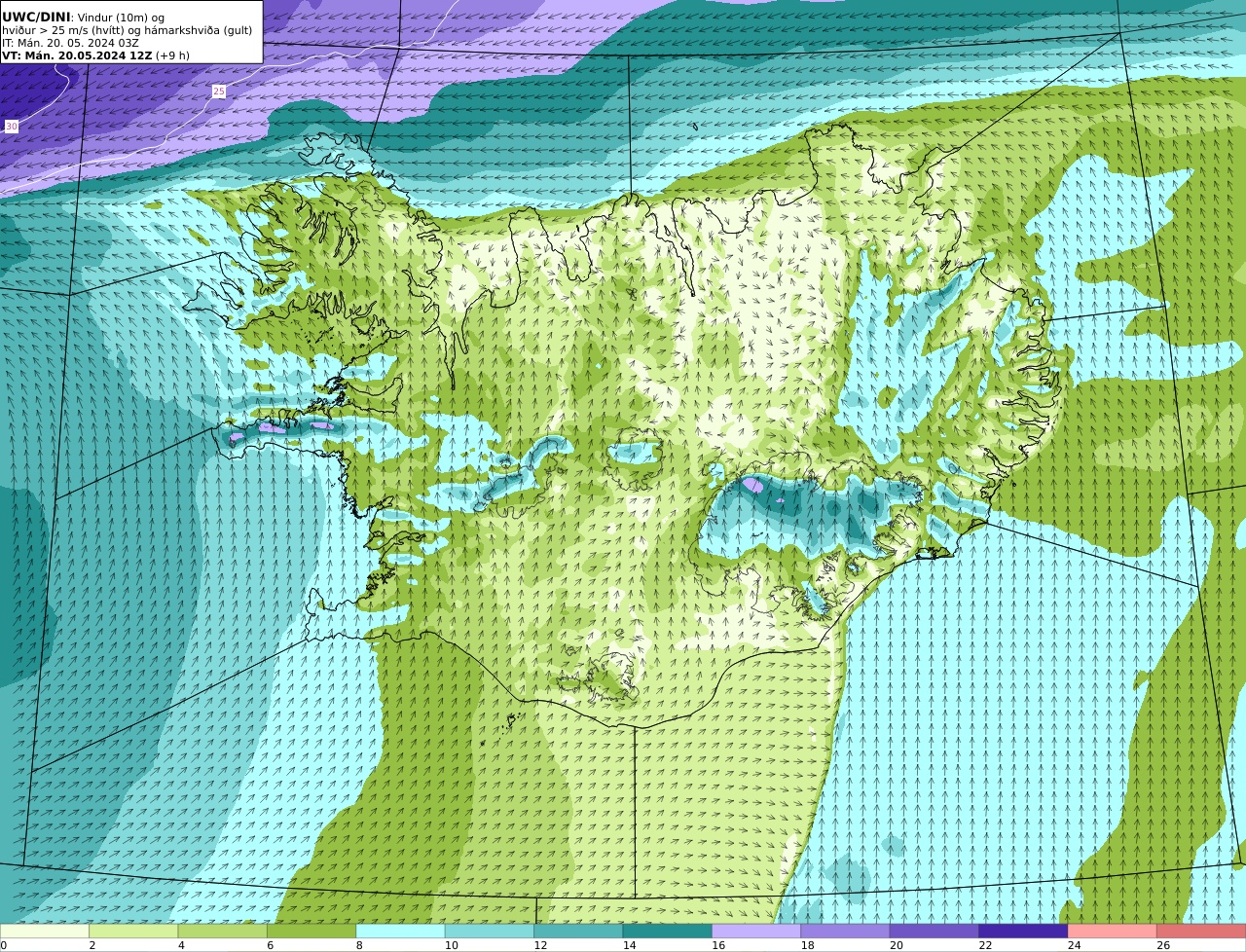Click the 10–12 m/s light teal legend swatch
This screenshot has height=952, width=1246.
(490, 931)
